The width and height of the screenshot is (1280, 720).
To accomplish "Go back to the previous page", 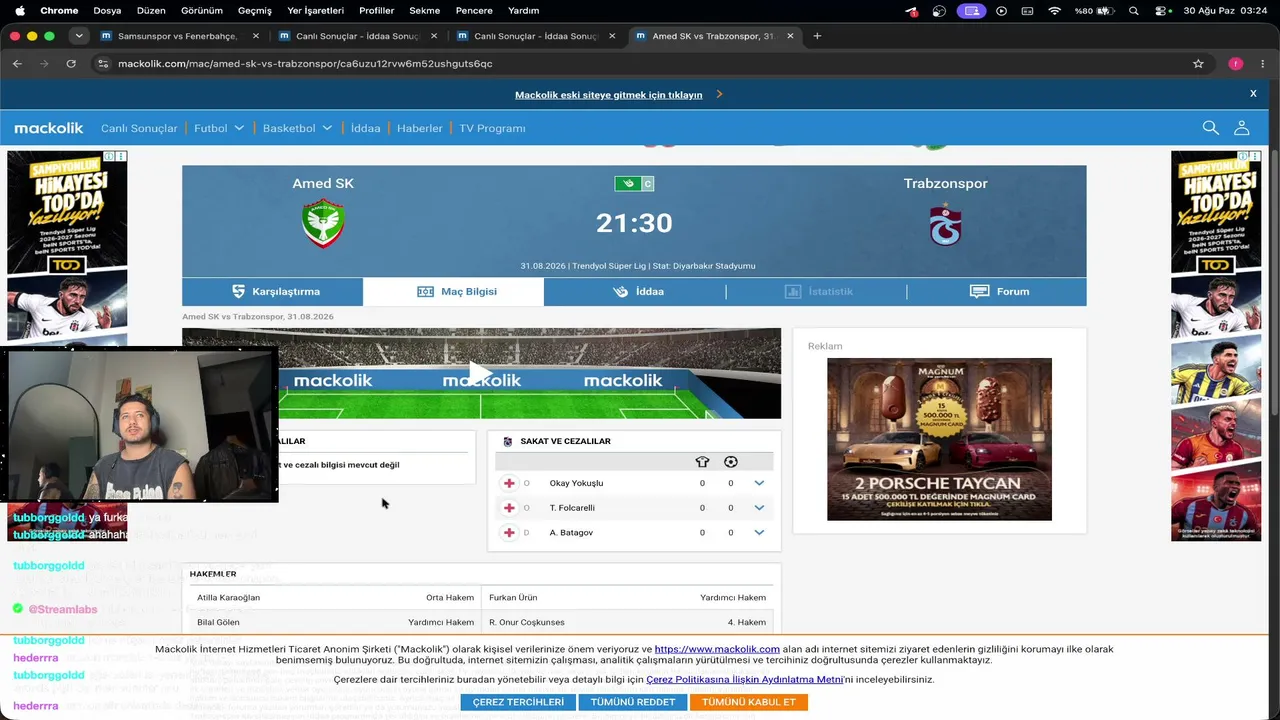I will pyautogui.click(x=17, y=63).
